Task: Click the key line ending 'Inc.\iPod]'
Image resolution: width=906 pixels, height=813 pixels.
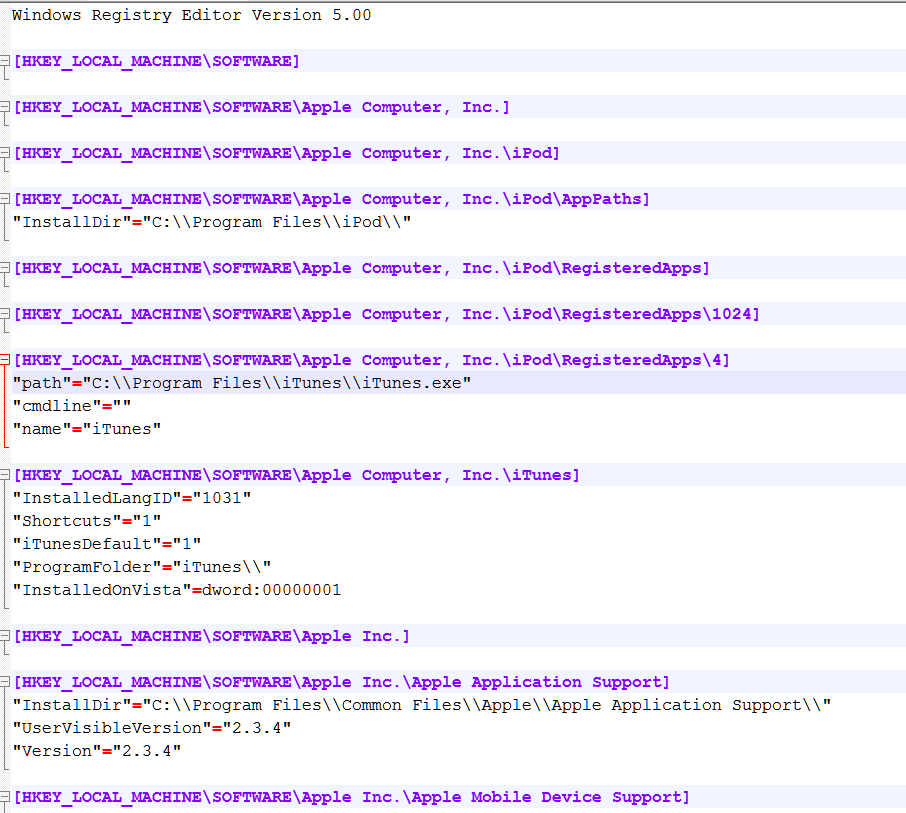Action: tap(287, 153)
